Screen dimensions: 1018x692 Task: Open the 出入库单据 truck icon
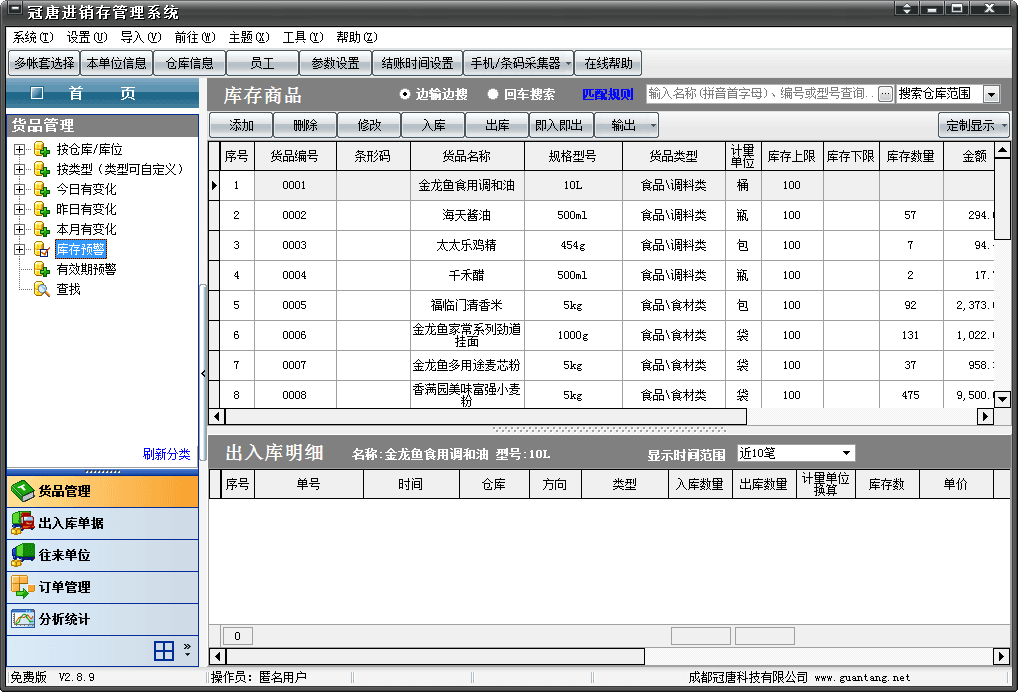click(x=23, y=523)
